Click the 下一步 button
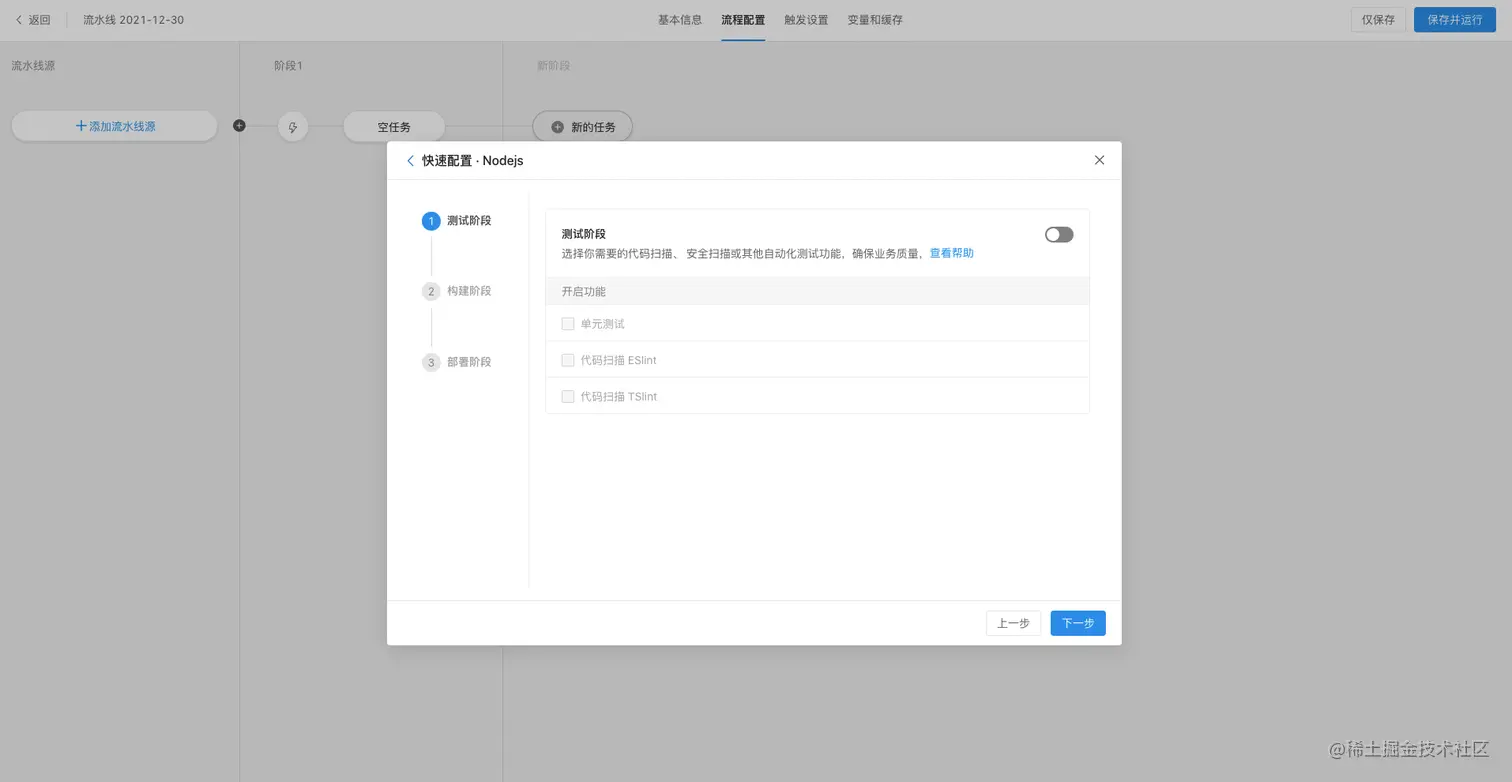 point(1078,623)
